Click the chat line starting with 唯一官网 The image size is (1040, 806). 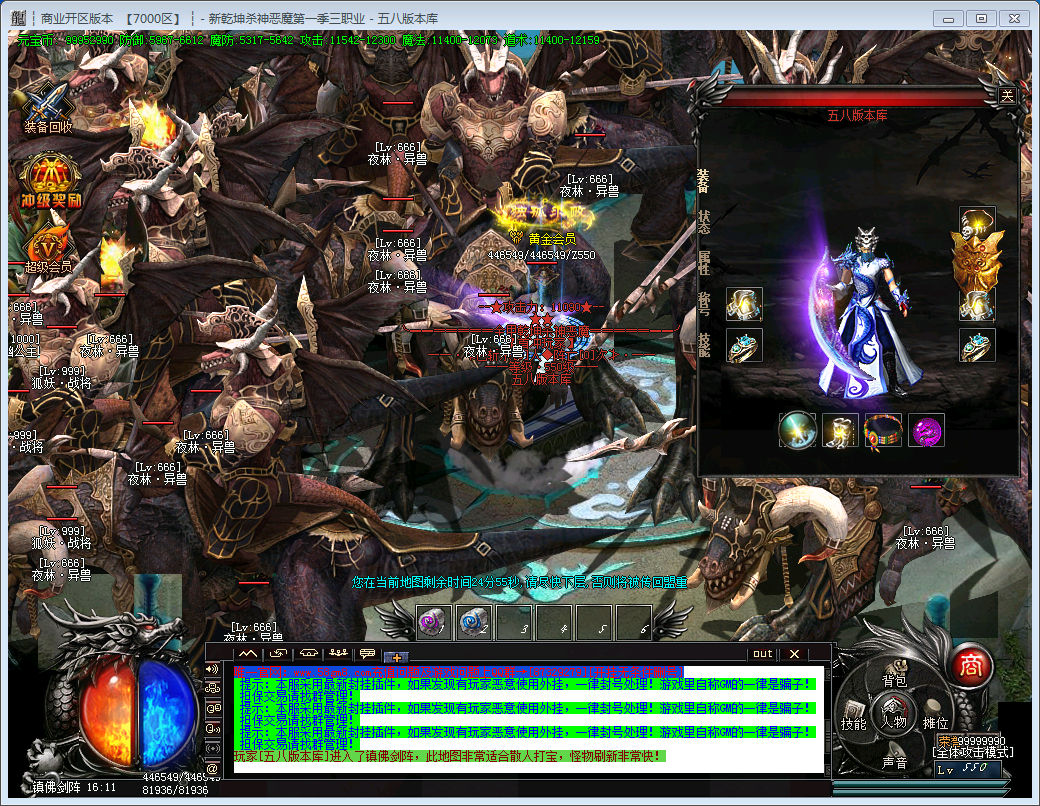(458, 672)
